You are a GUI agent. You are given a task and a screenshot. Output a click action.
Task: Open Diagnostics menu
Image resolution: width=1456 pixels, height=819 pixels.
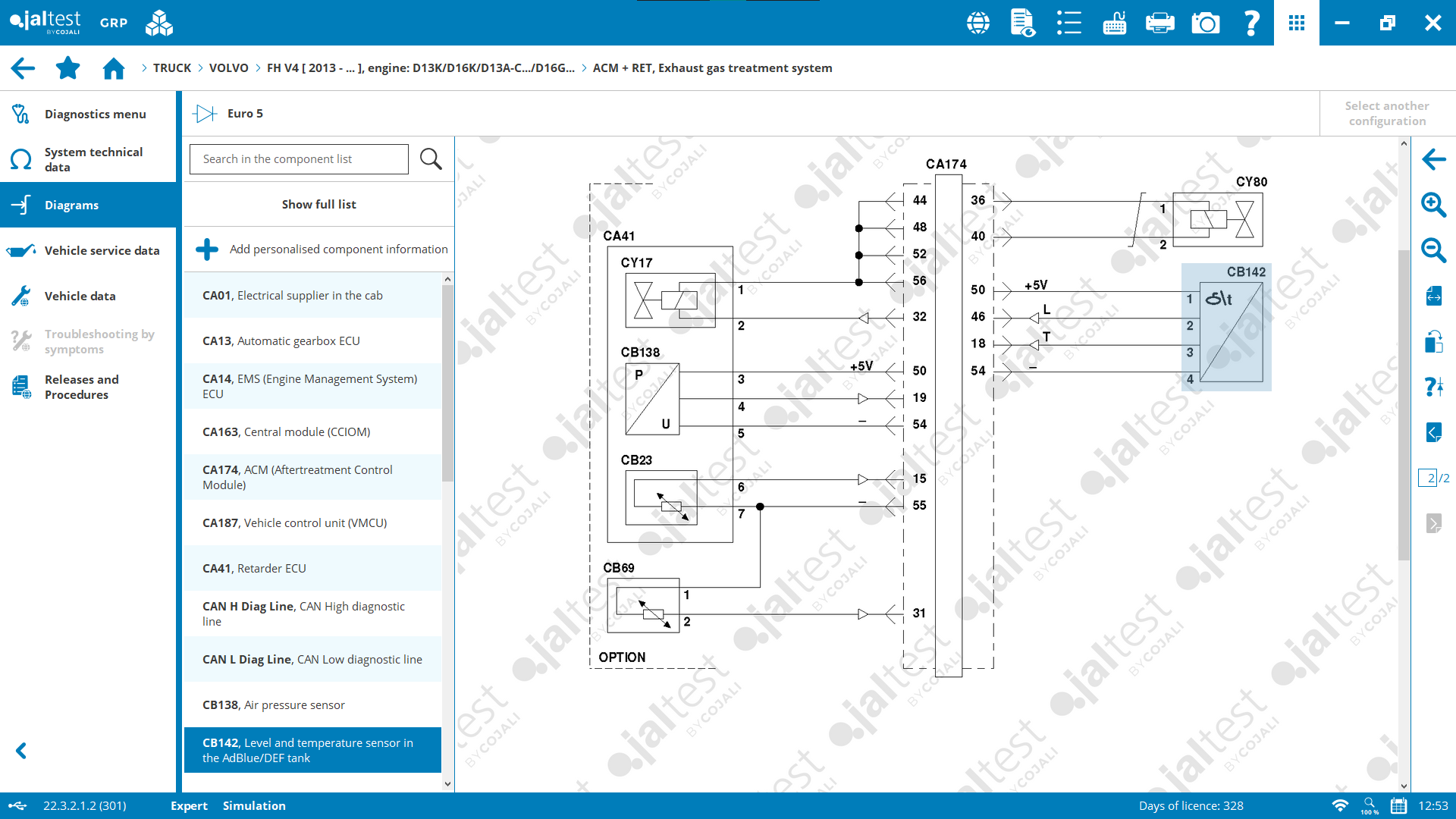(88, 114)
